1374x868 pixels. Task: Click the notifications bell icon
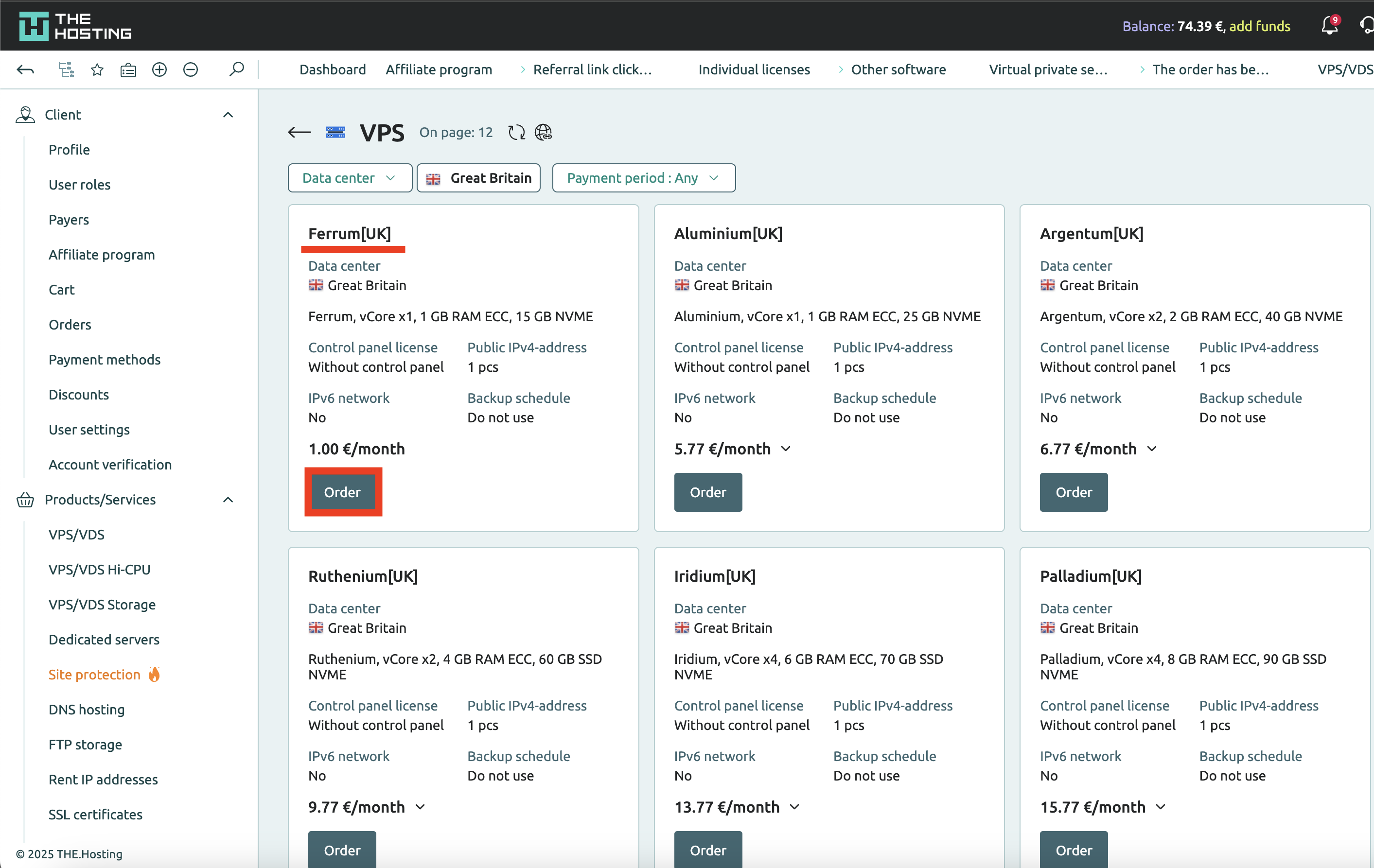coord(1329,26)
